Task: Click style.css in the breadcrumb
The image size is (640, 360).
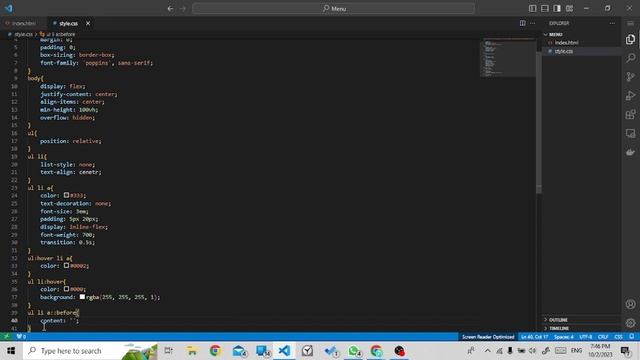Action: [x=23, y=34]
